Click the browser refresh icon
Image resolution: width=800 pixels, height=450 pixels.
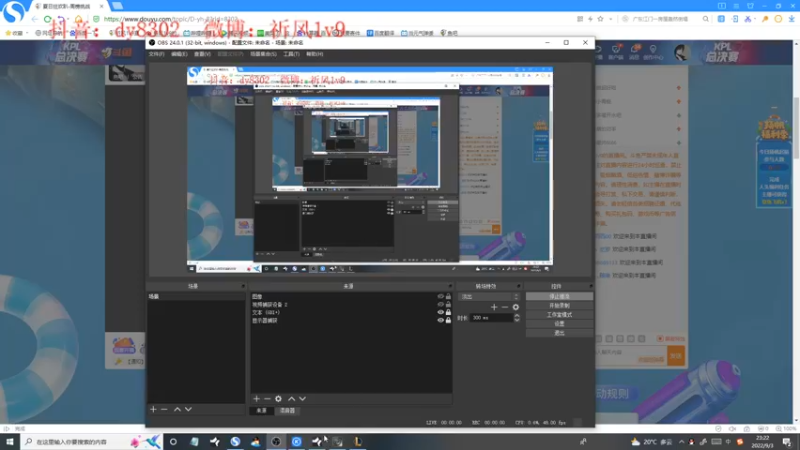tap(47, 19)
